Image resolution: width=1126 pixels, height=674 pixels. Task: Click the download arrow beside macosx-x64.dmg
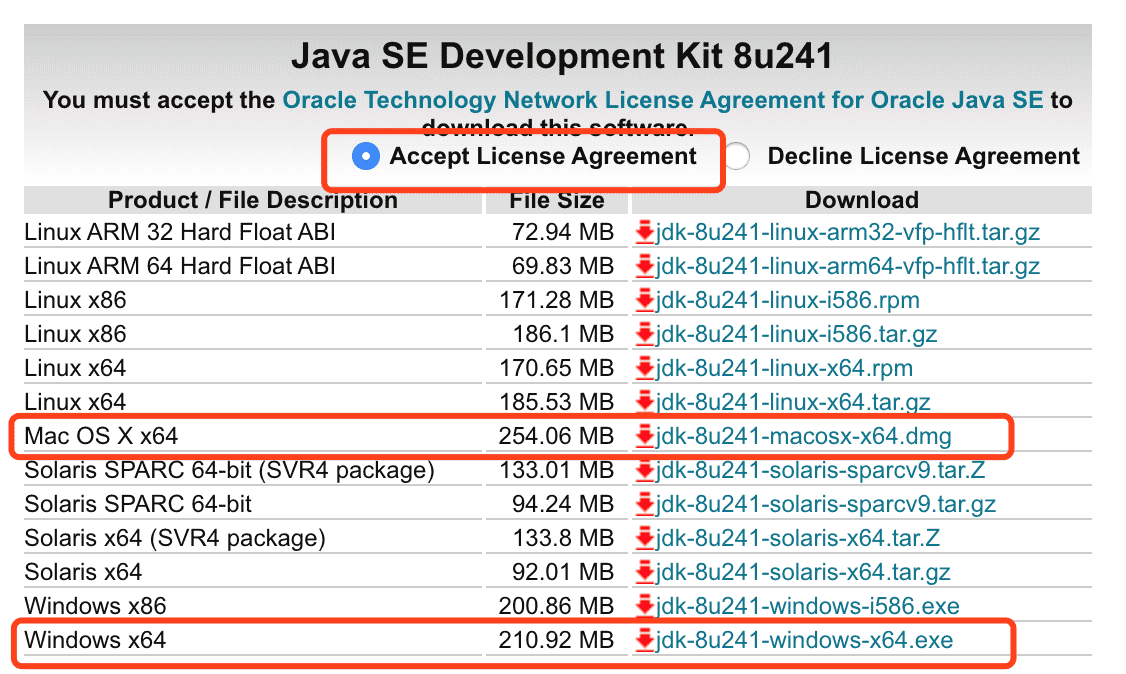click(644, 436)
